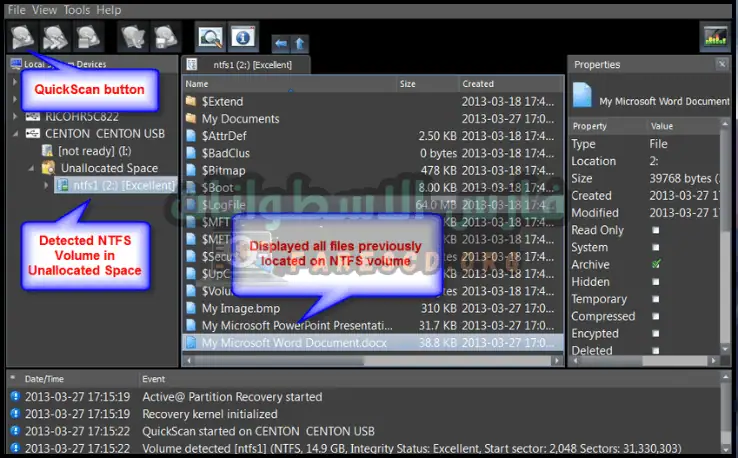This screenshot has width=738, height=458.
Task: Click the chart icon at top right
Action: click(715, 37)
